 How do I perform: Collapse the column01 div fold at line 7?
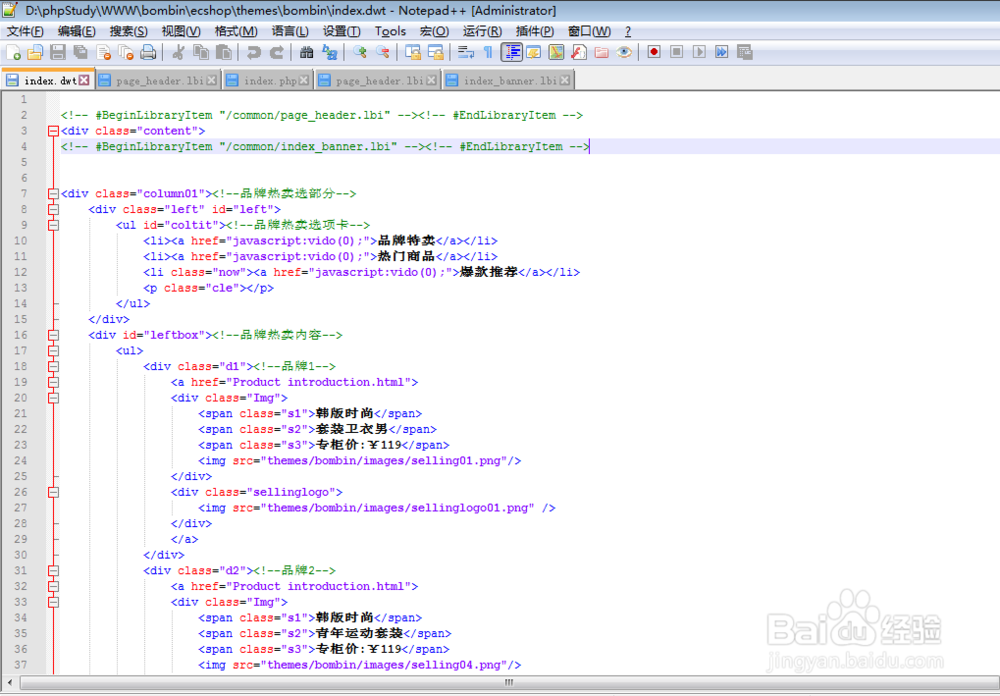53,193
